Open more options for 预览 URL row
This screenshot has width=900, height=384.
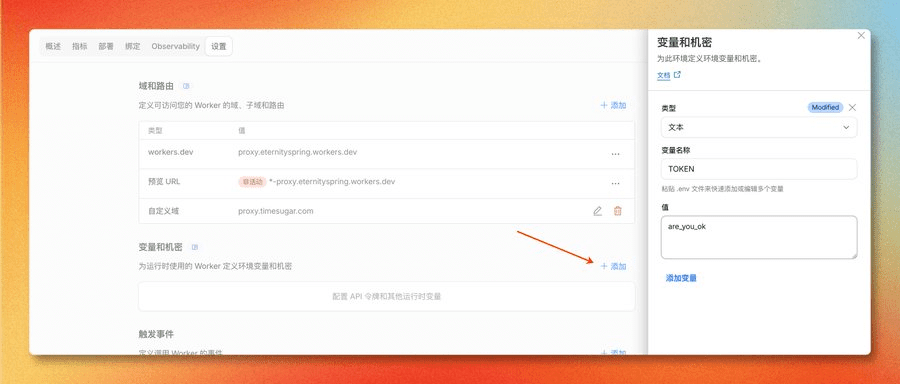point(615,183)
